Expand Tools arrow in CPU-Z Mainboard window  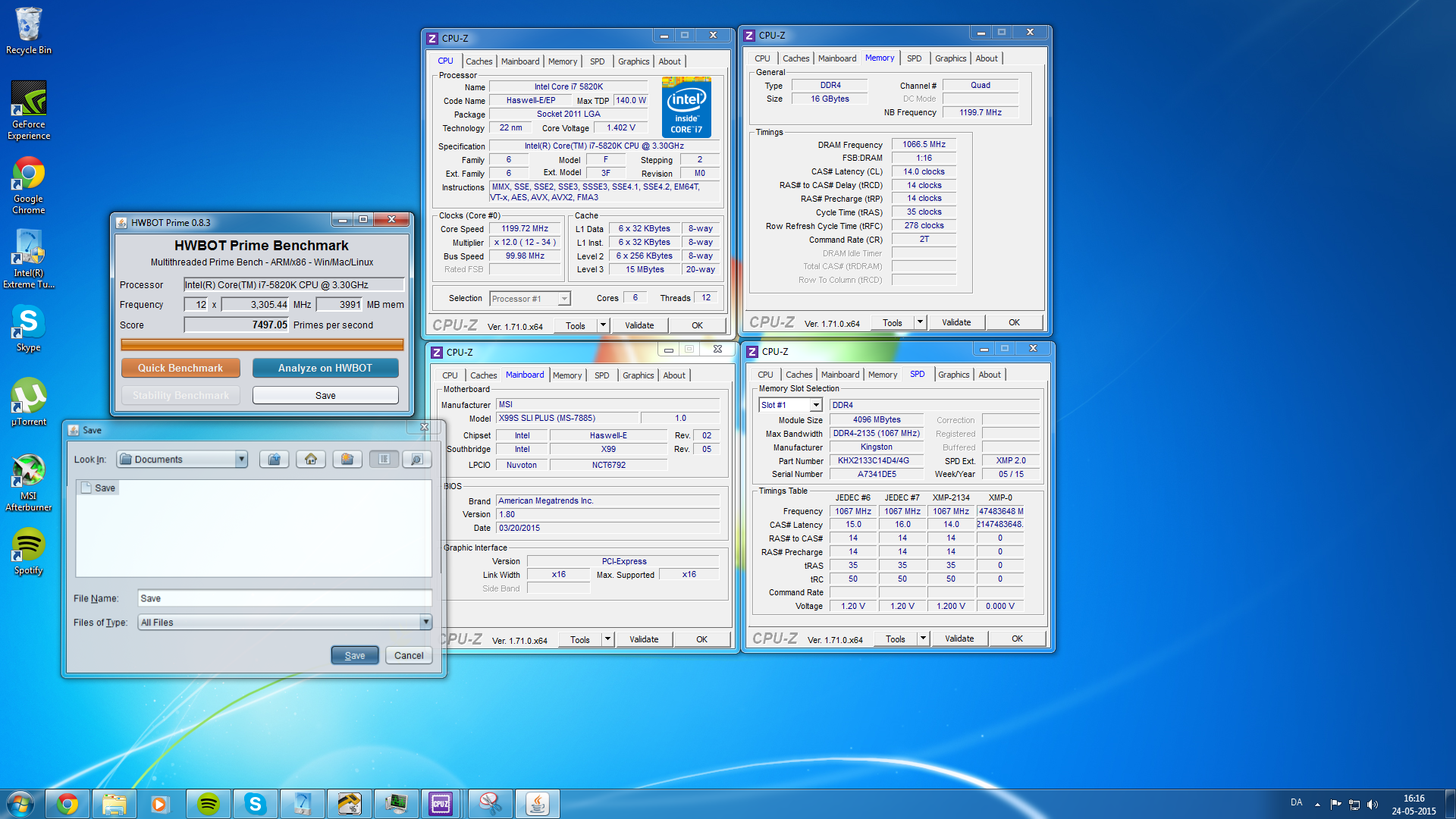pyautogui.click(x=607, y=639)
